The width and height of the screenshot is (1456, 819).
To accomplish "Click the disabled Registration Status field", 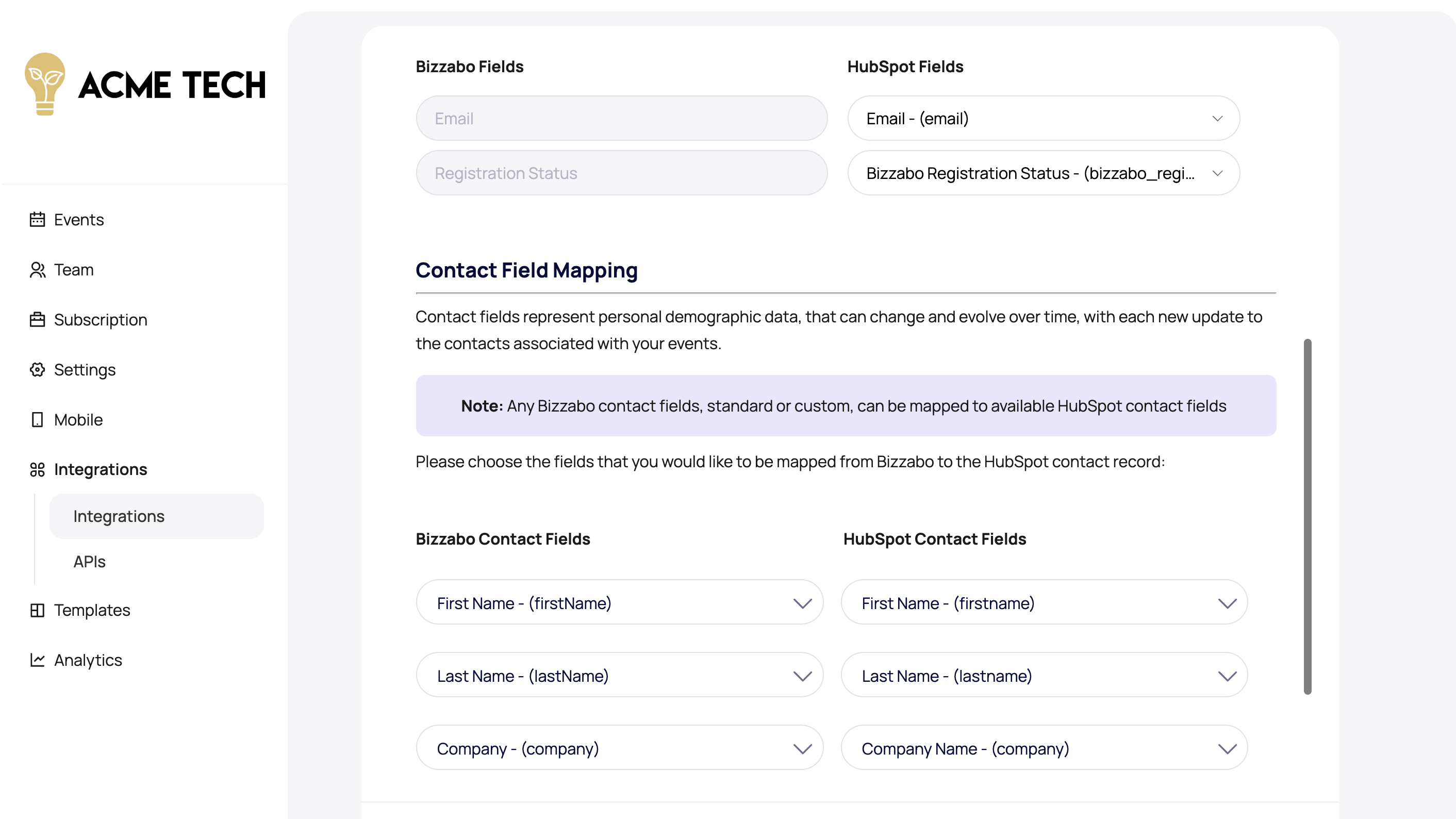I will pyautogui.click(x=621, y=173).
